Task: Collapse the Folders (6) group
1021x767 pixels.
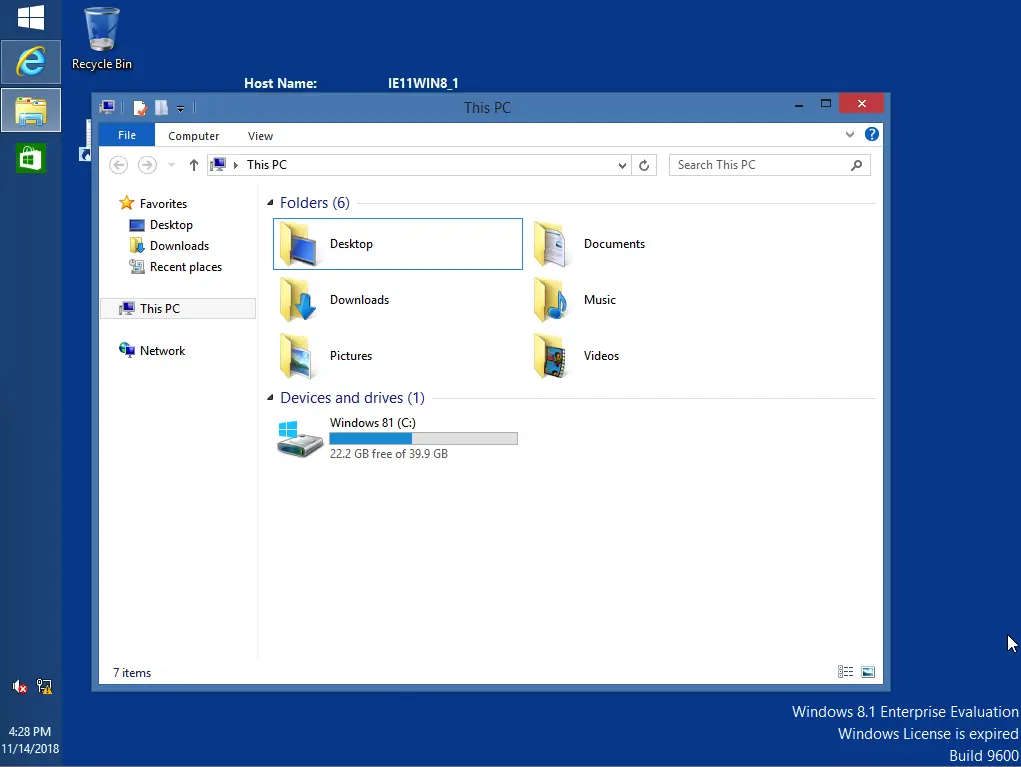Action: pos(270,203)
